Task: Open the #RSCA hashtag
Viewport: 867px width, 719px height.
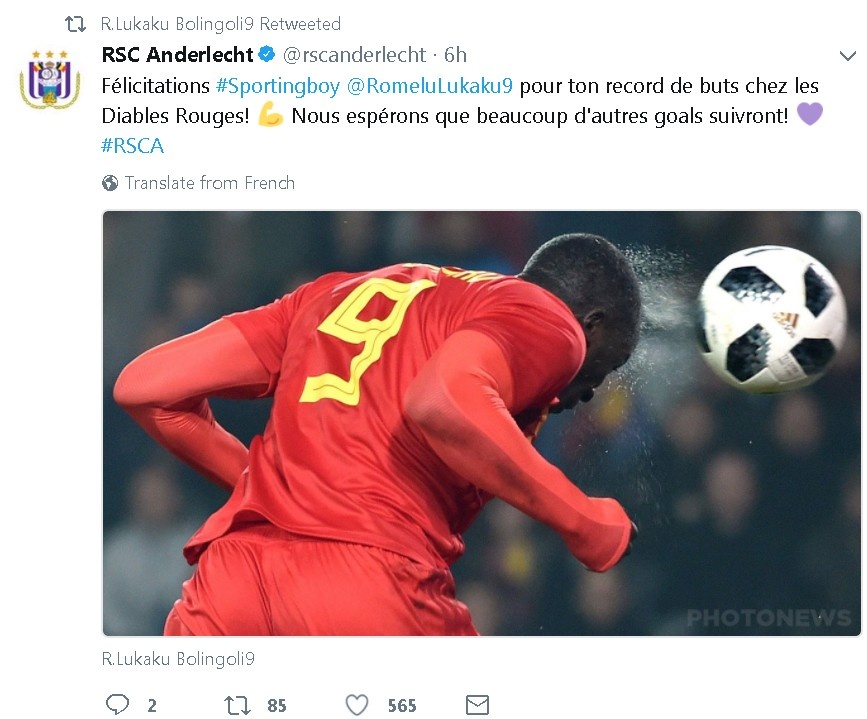Action: click(133, 146)
